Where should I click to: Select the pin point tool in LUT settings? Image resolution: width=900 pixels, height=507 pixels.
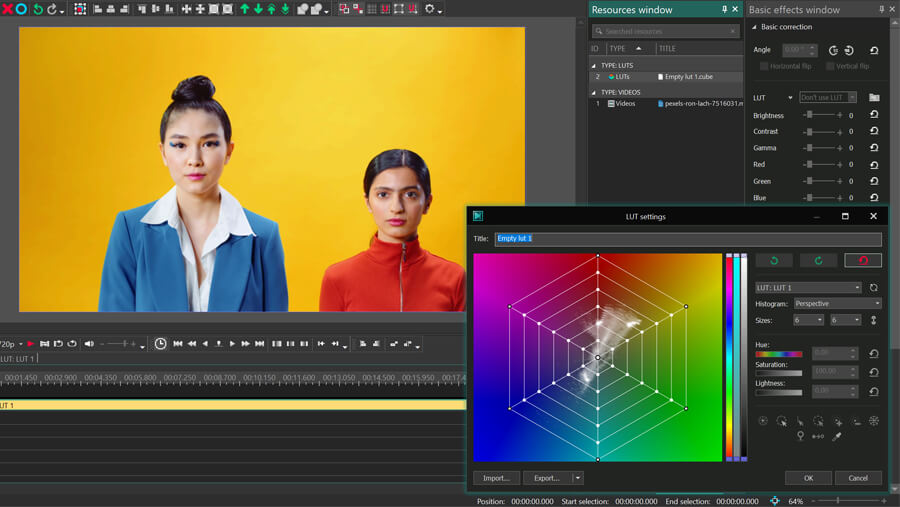click(x=800, y=436)
